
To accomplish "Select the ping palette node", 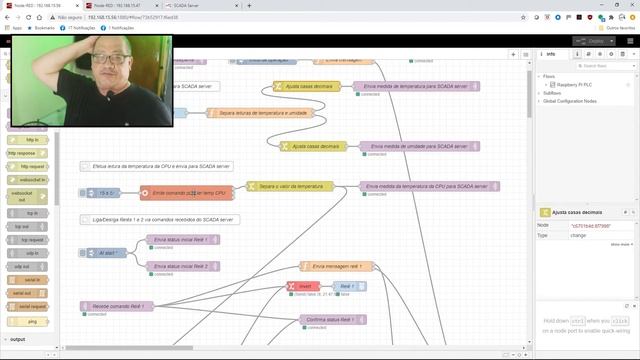I will pos(27,322).
